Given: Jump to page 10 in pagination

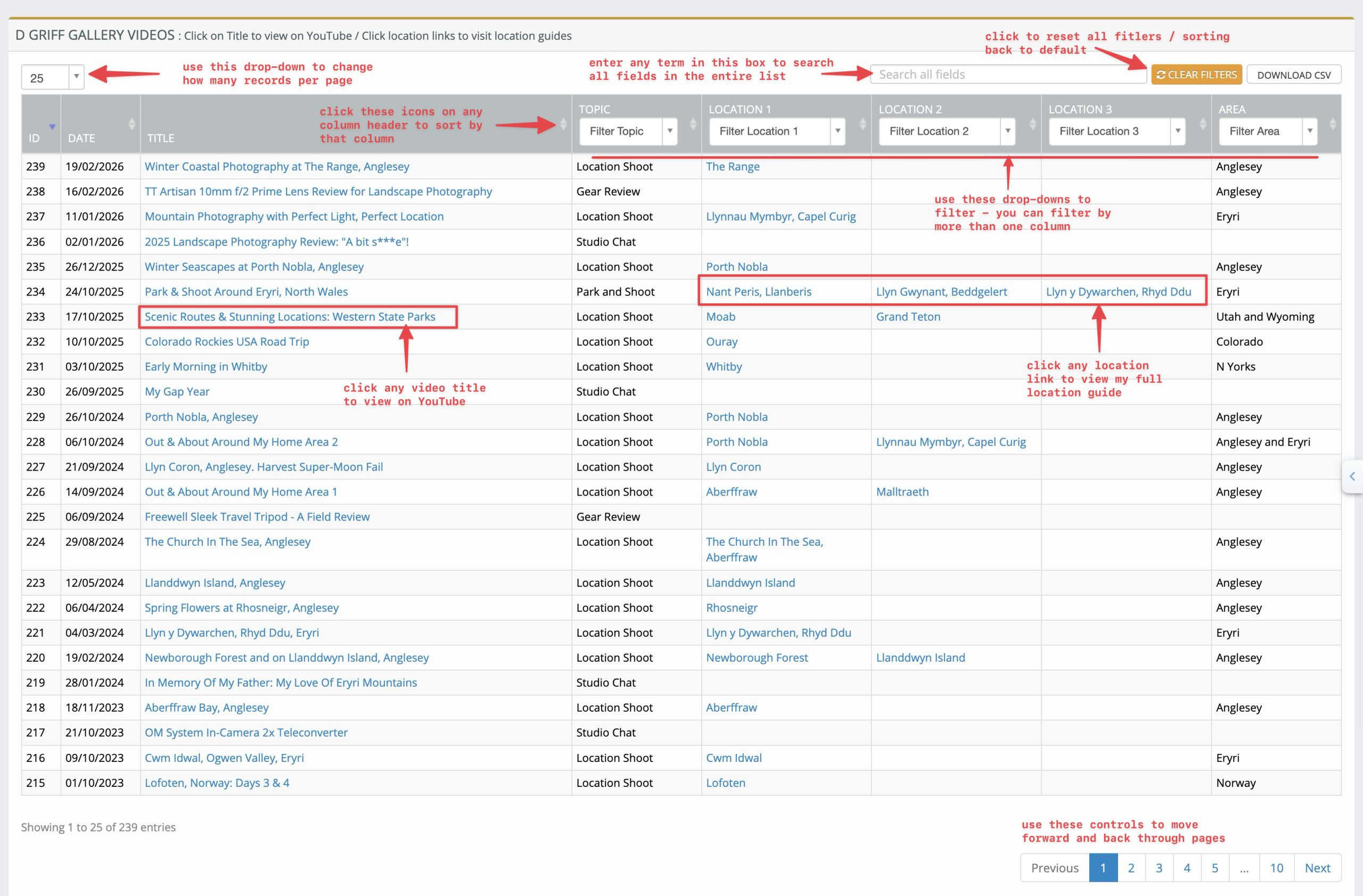Looking at the screenshot, I should pyautogui.click(x=1276, y=868).
